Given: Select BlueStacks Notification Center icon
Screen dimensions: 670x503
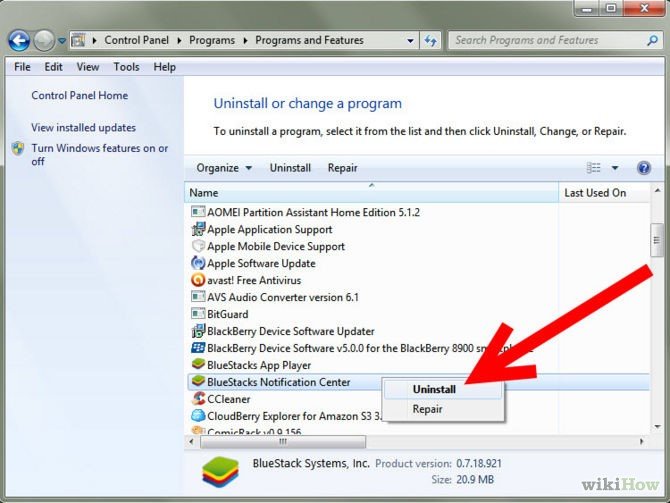Looking at the screenshot, I should click(x=198, y=381).
